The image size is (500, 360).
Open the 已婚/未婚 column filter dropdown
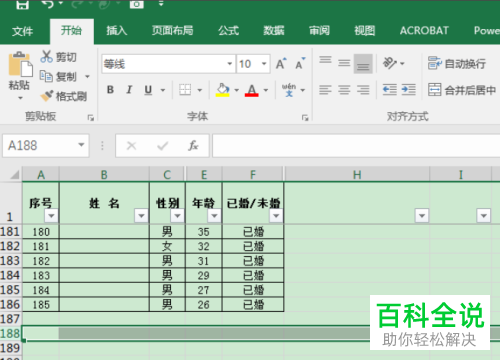276,216
